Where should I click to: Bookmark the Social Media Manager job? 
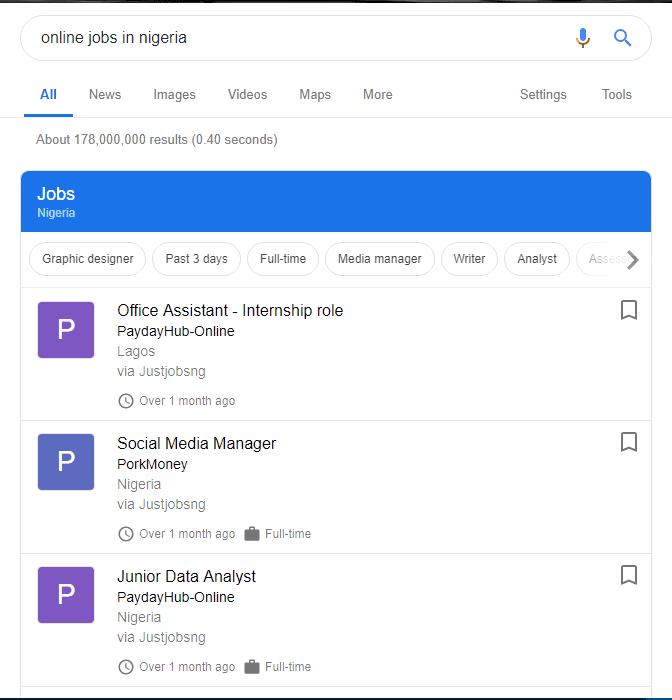629,442
